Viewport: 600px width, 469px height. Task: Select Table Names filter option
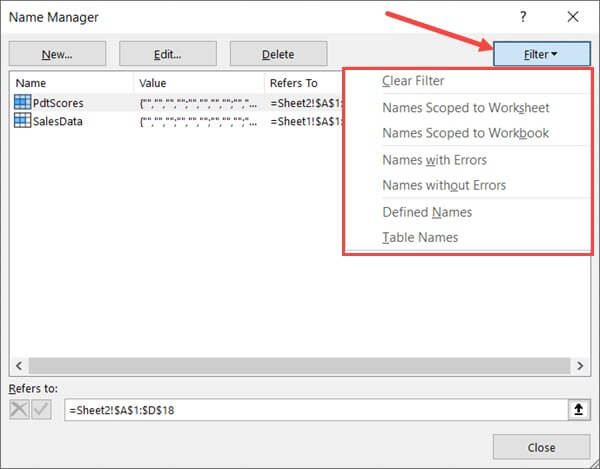point(420,237)
